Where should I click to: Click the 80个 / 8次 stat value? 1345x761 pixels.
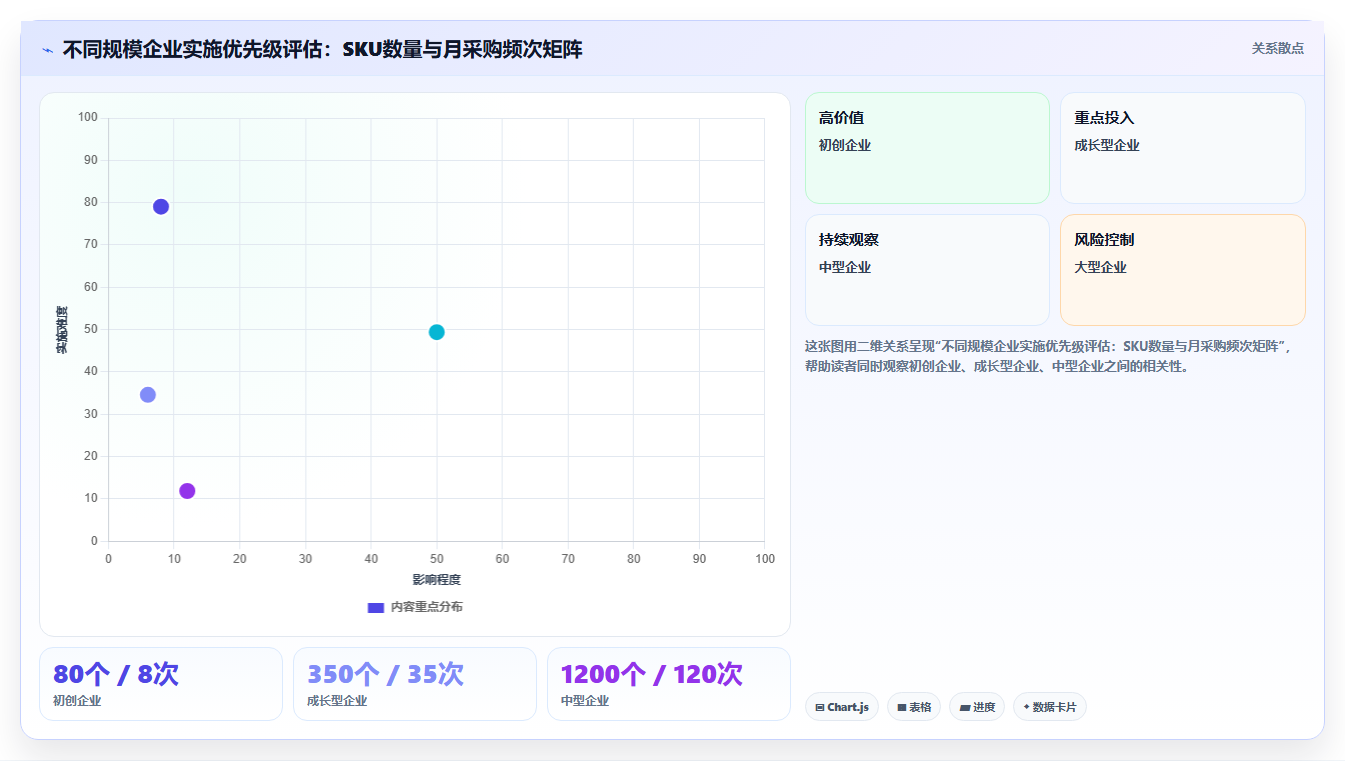[116, 674]
